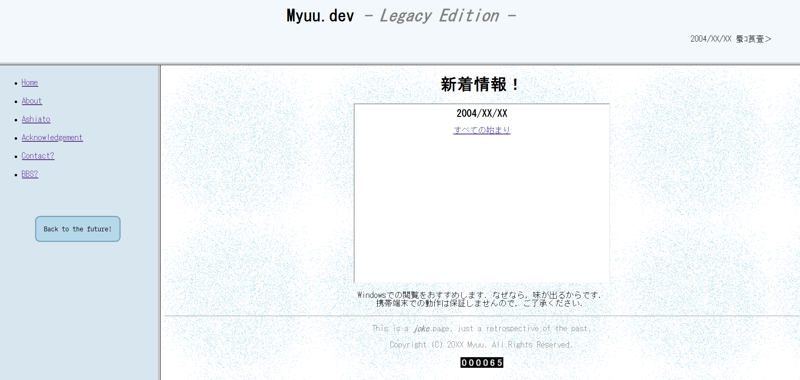Click the 2004/XX/XX date in news box

point(482,114)
